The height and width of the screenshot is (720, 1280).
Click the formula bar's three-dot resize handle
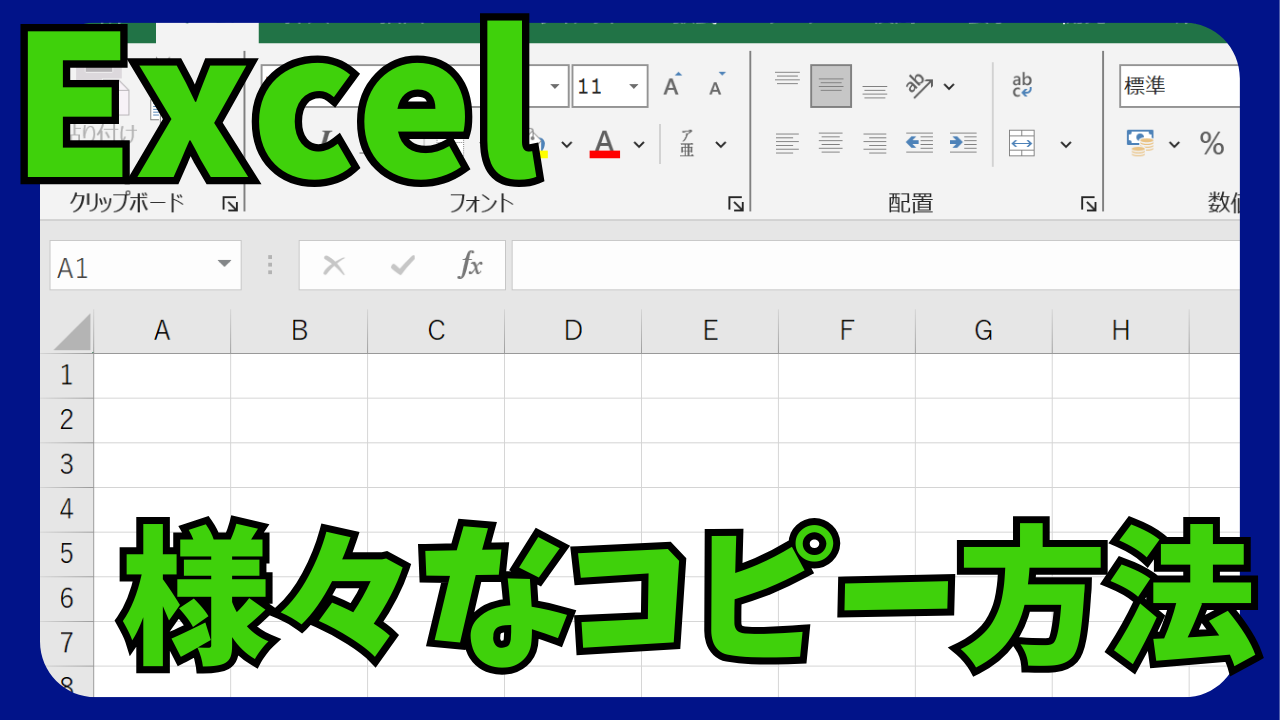coord(270,265)
